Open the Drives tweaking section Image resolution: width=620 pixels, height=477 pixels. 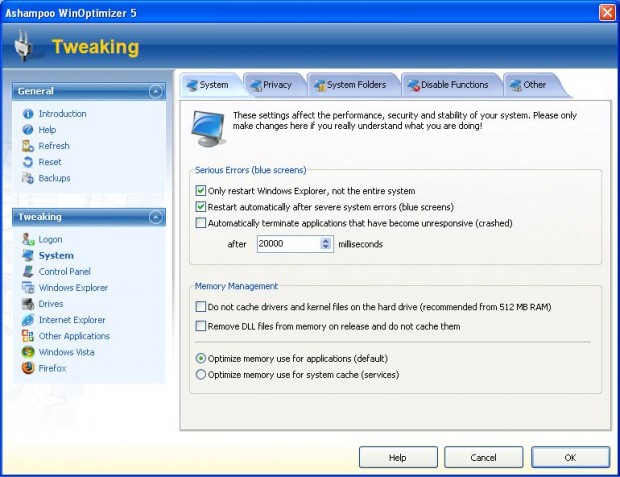(x=51, y=304)
